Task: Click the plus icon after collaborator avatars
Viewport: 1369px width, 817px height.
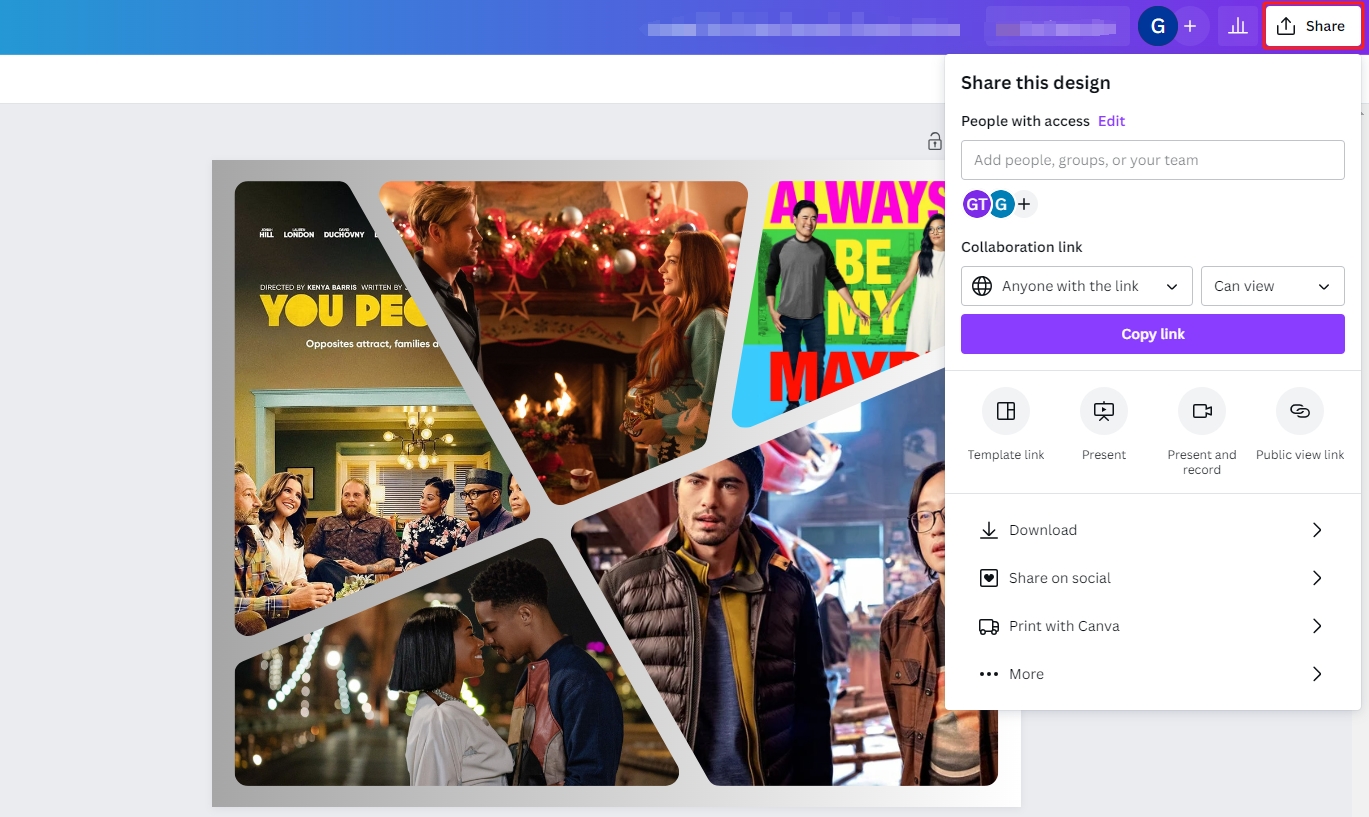Action: (1024, 204)
